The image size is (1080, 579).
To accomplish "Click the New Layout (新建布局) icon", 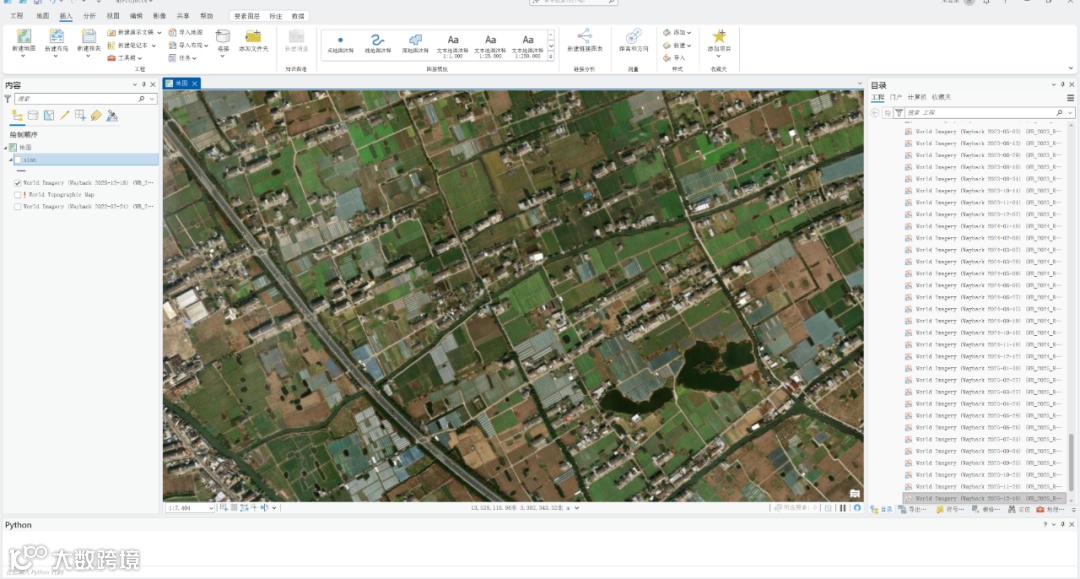I will (x=56, y=38).
